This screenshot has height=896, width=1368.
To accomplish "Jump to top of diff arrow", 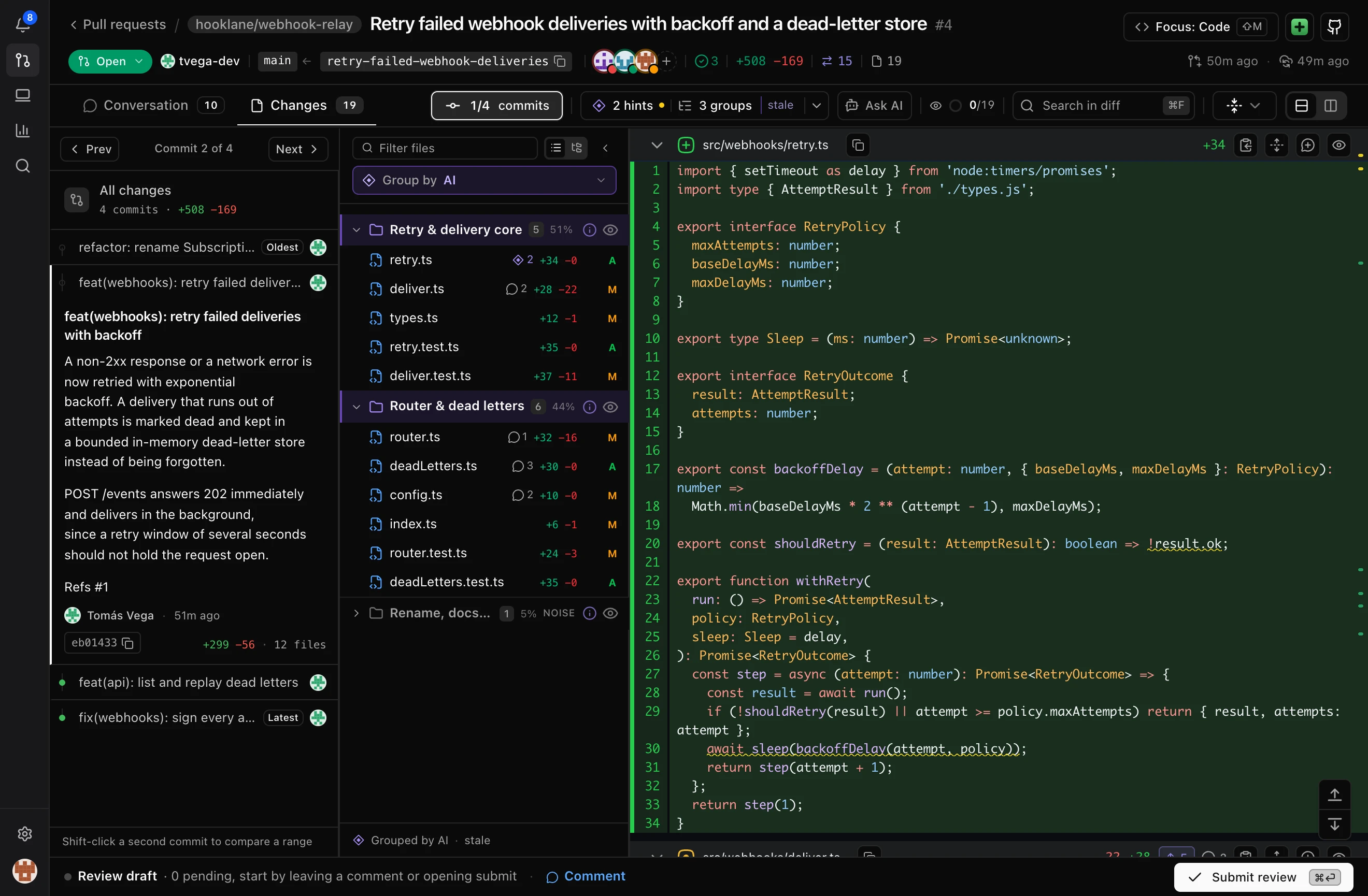I will tap(1334, 795).
